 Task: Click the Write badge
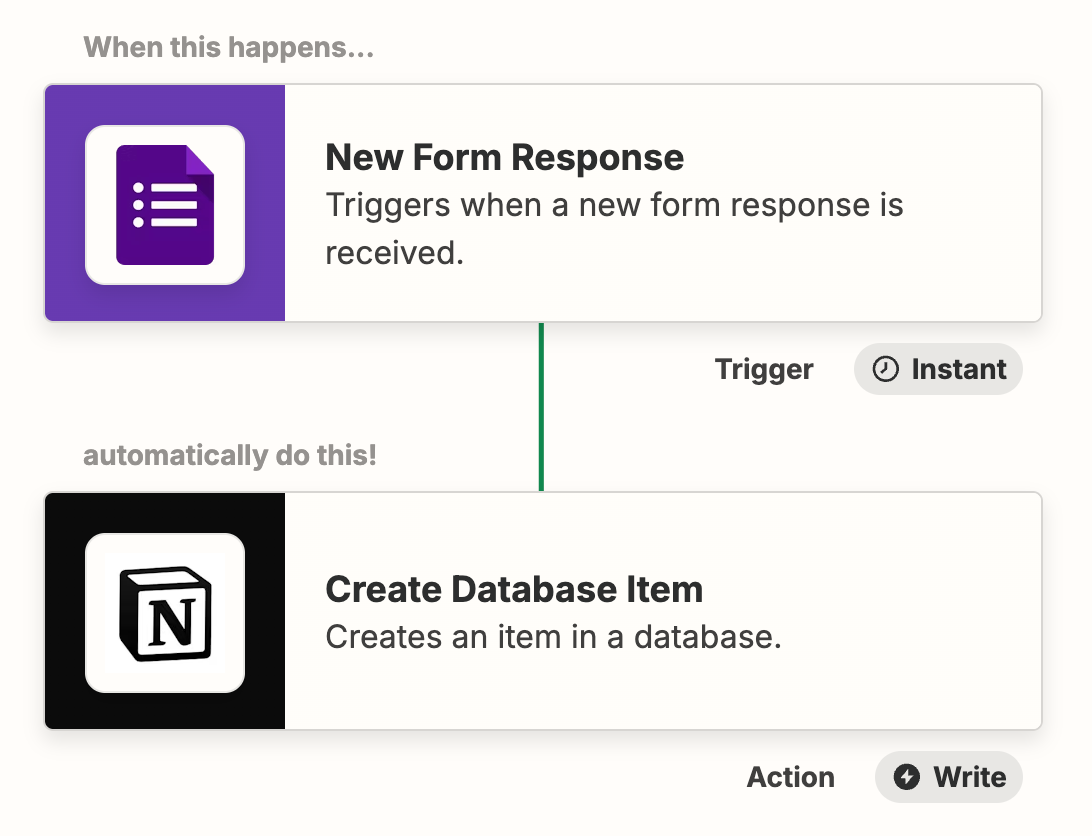coord(948,777)
